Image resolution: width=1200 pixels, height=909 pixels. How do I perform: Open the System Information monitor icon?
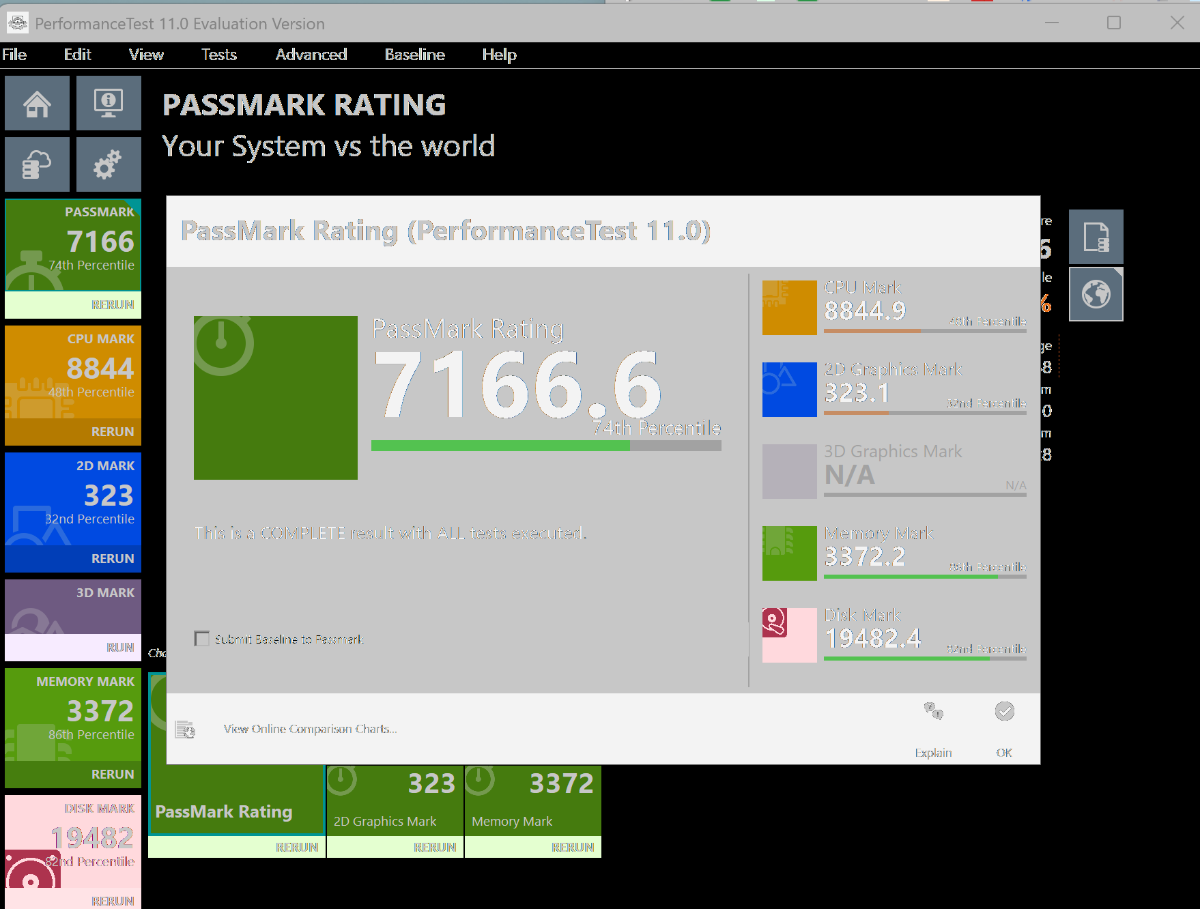click(x=108, y=103)
